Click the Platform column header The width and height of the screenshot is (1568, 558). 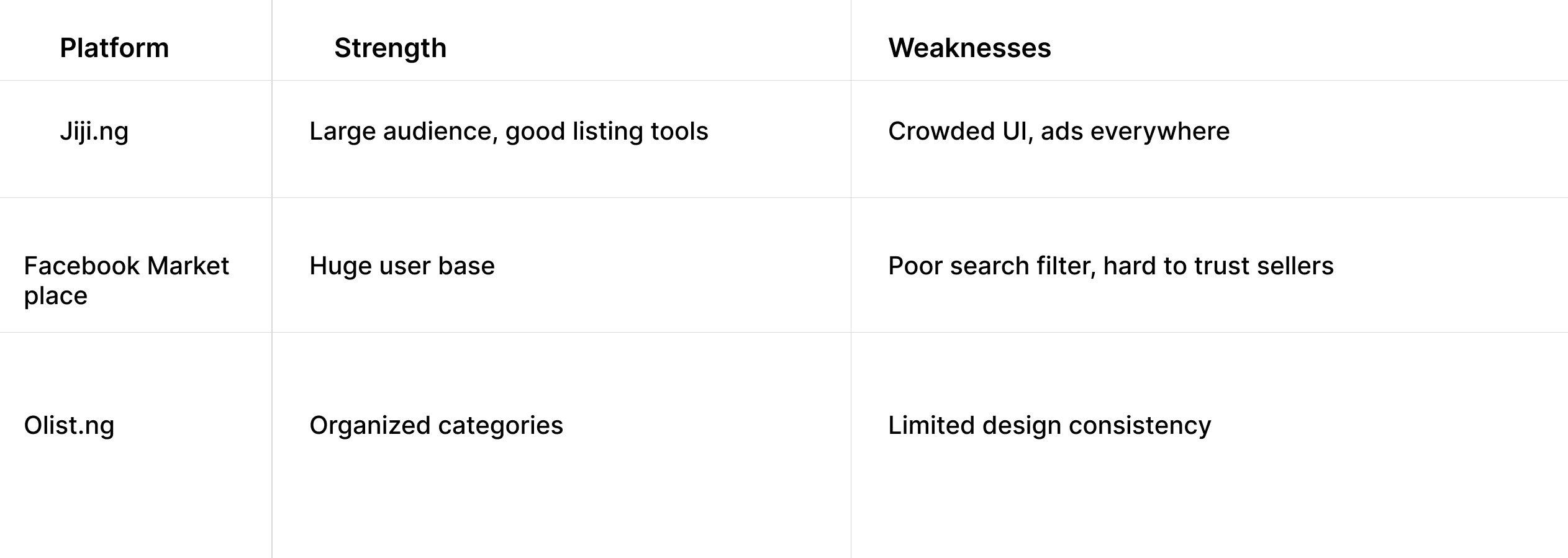(114, 48)
